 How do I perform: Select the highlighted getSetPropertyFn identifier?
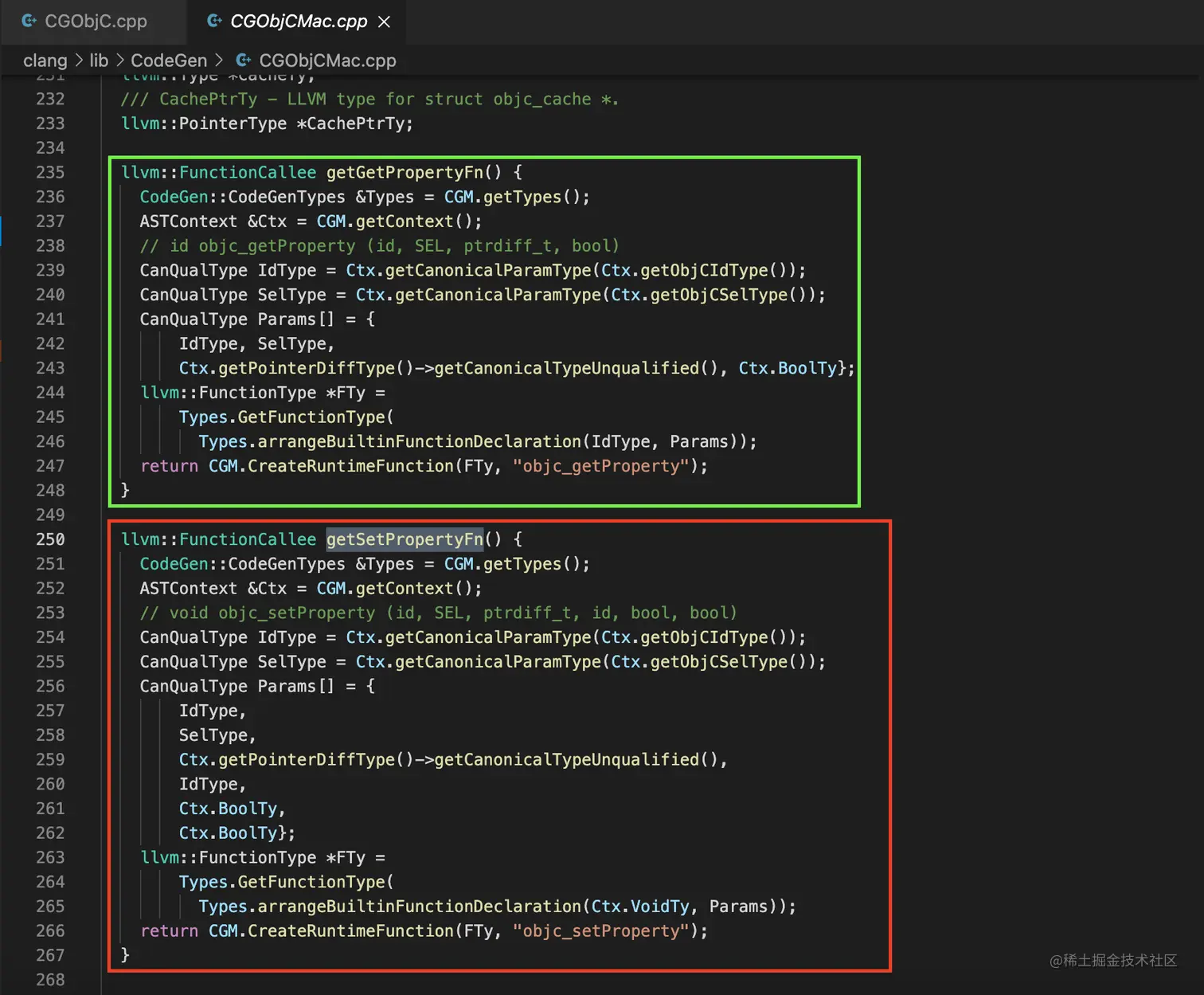(405, 539)
